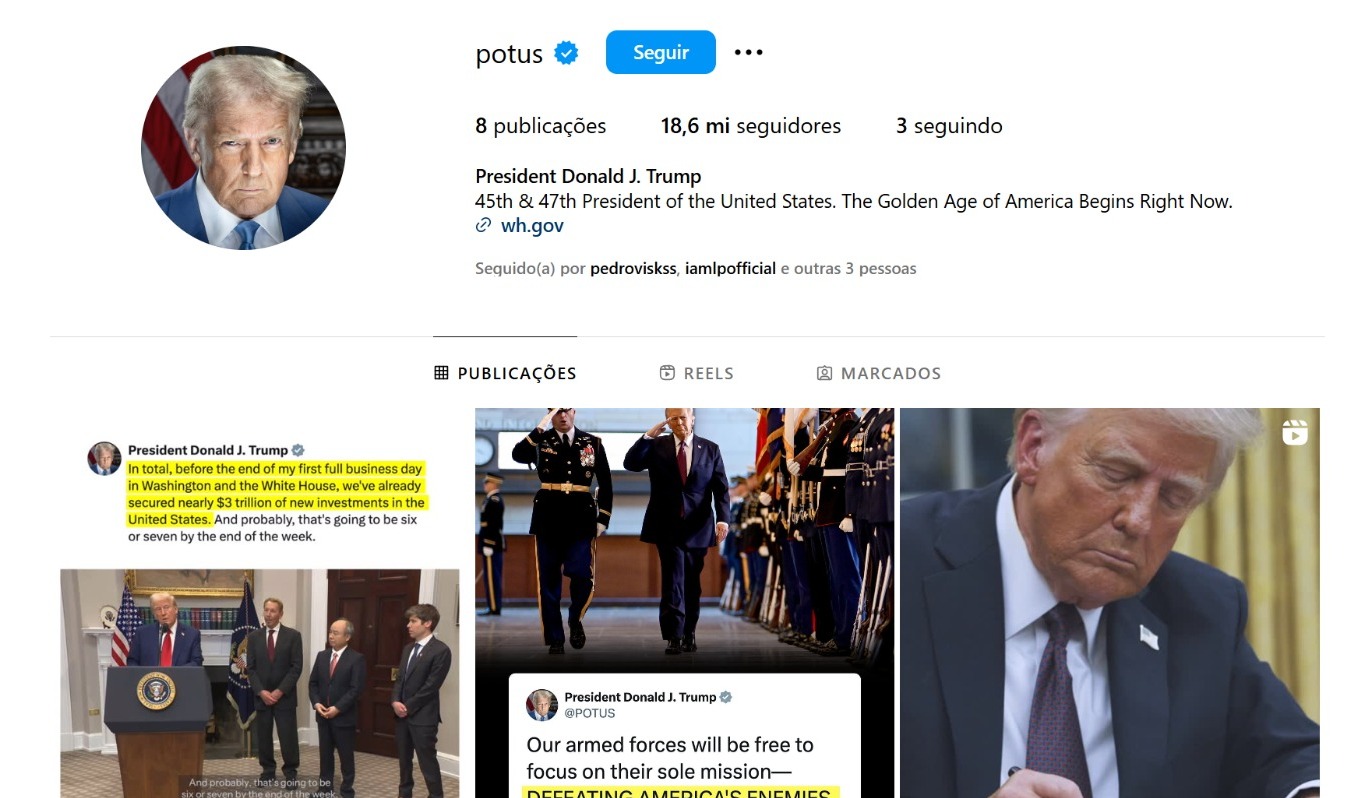Screen dimensions: 1350x798
Task: Click the grid icon of Publicações tab
Action: click(x=441, y=373)
